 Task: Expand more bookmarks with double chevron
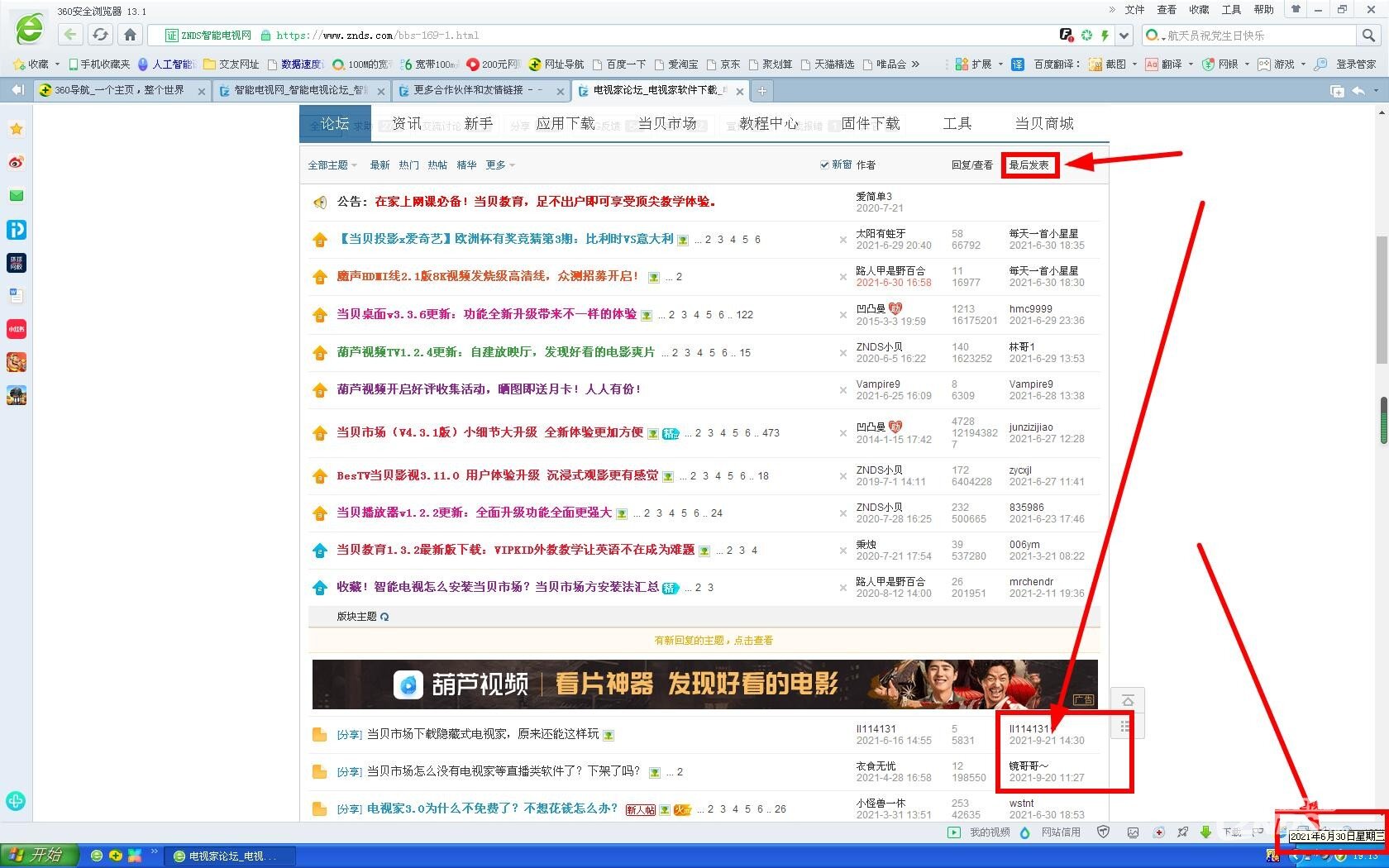pos(915,64)
